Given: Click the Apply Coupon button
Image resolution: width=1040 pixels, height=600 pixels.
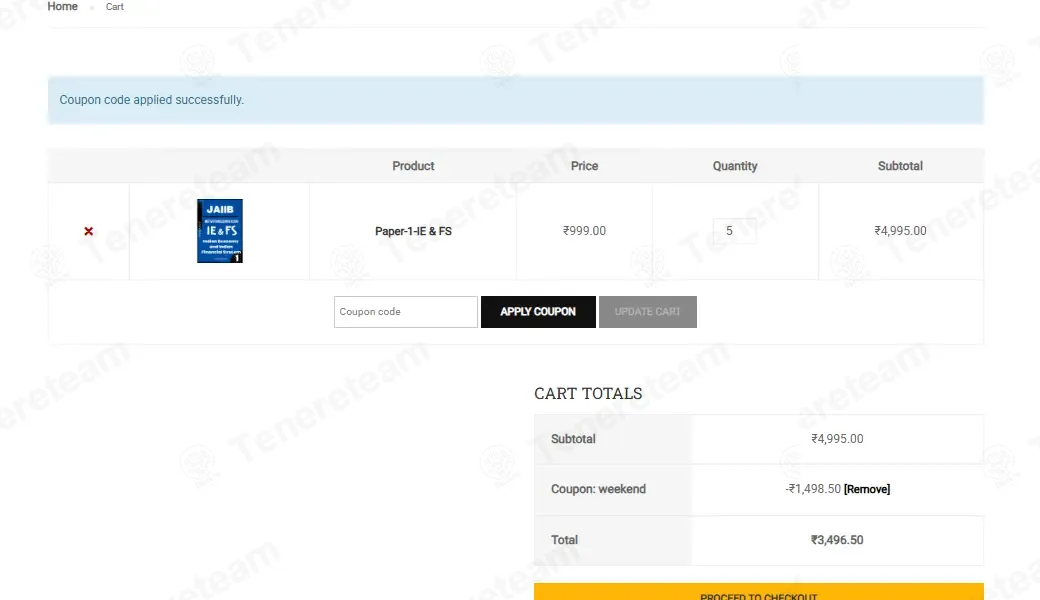Looking at the screenshot, I should pos(538,312).
